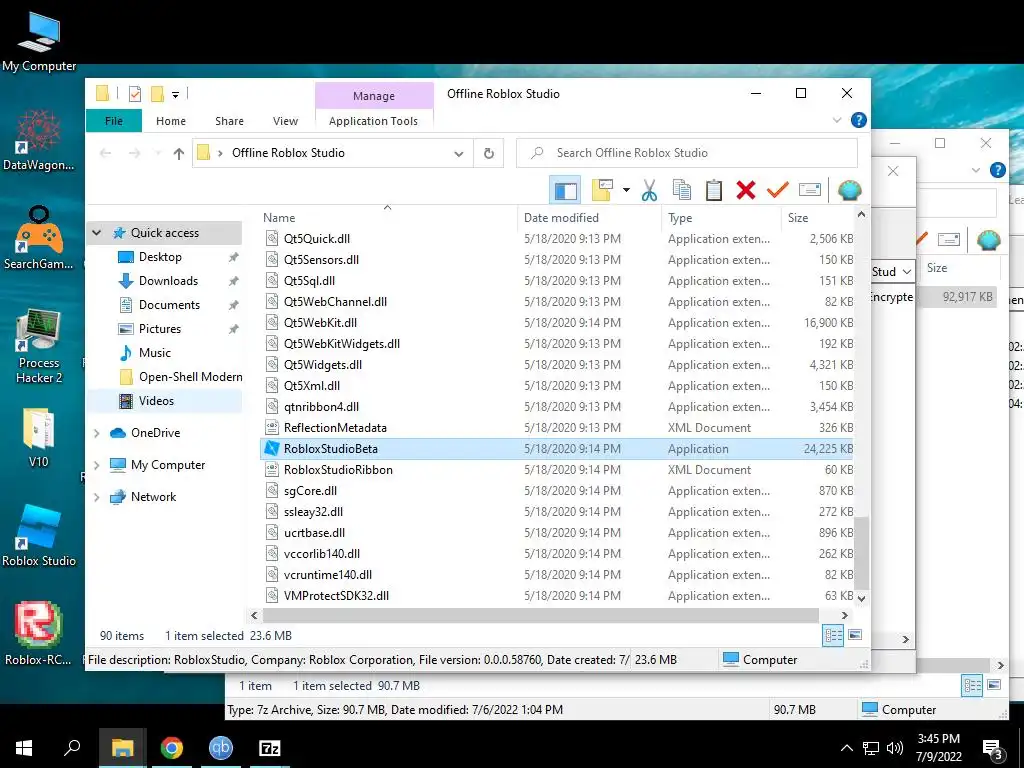Click the Up one level arrow

click(x=178, y=153)
